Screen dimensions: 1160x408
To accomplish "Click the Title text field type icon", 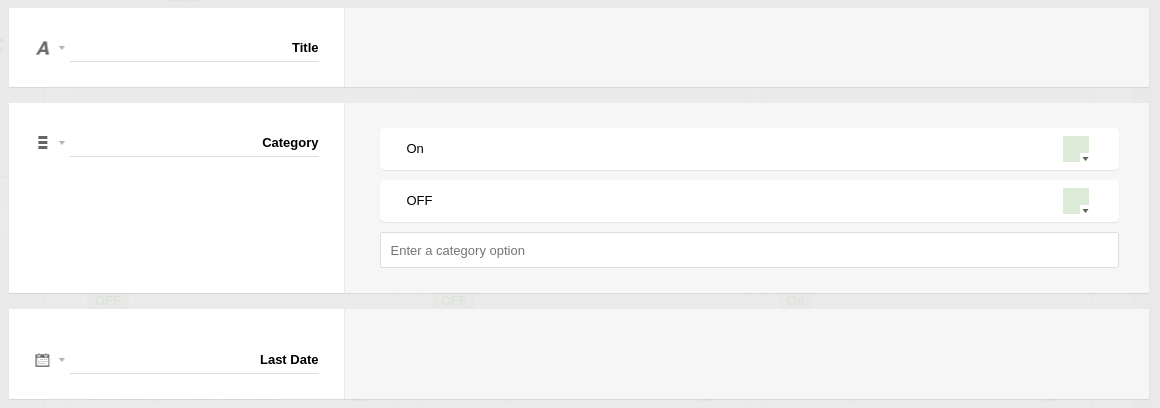I will coord(43,48).
